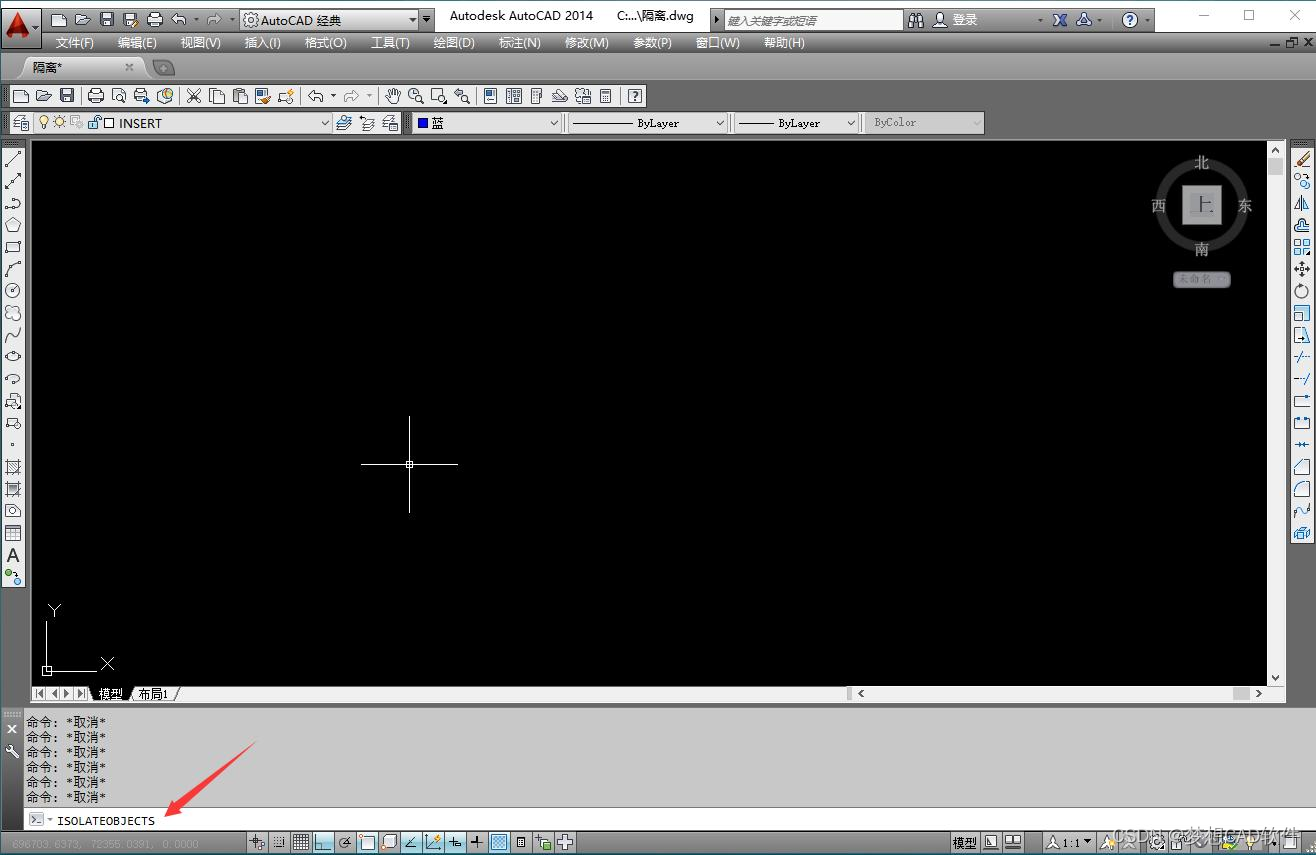
Task: Click the Pan hand icon
Action: 393,96
